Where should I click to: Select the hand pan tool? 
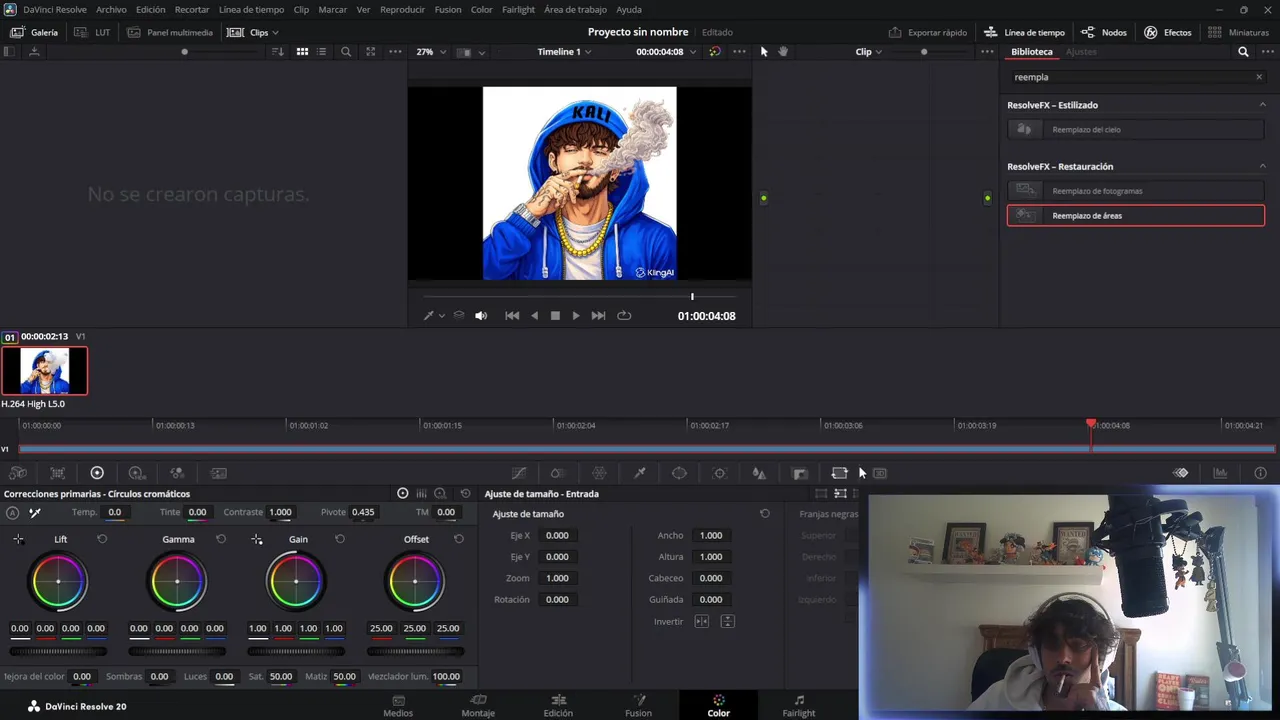(783, 51)
